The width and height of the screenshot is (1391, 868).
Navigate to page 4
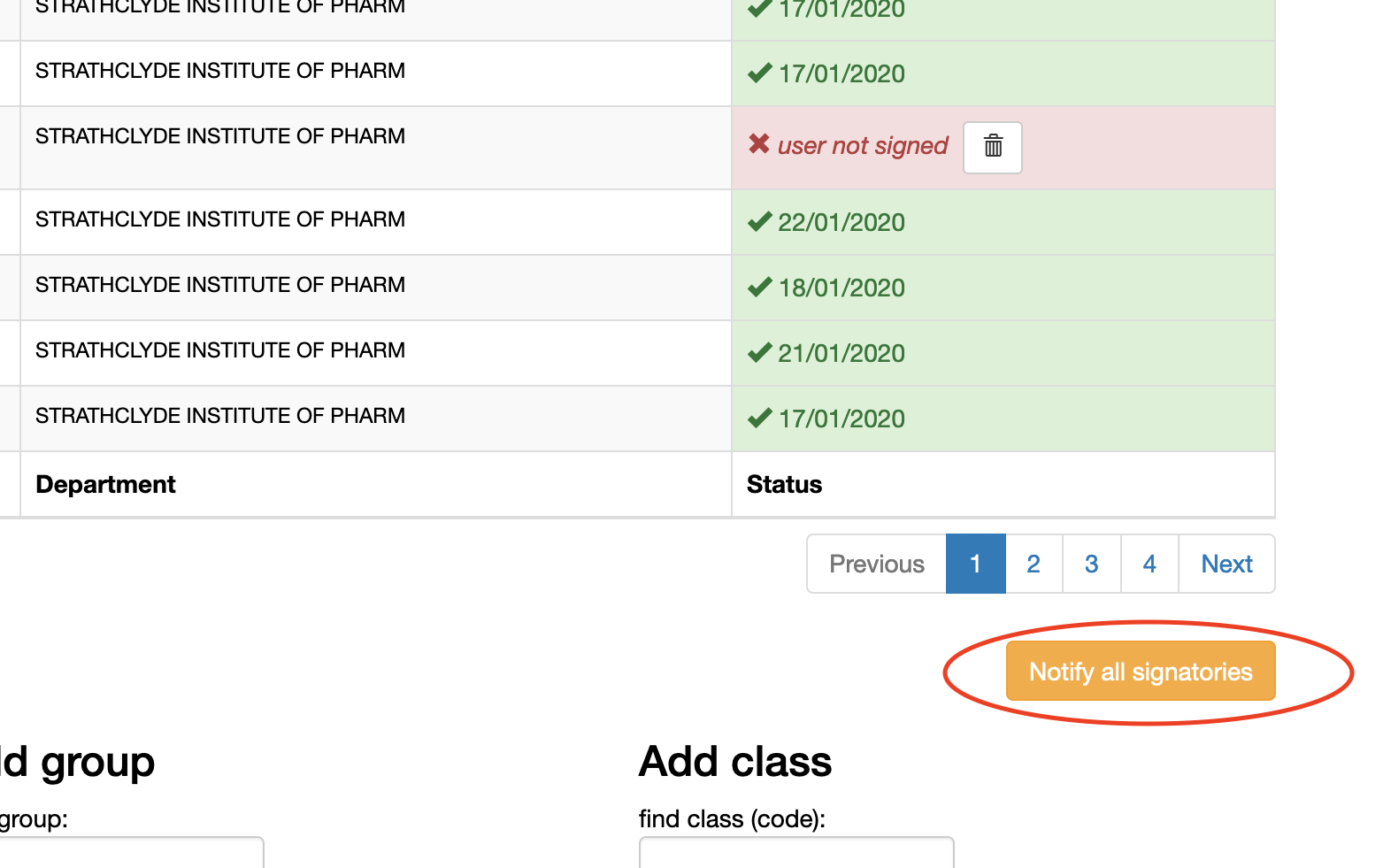(1149, 564)
